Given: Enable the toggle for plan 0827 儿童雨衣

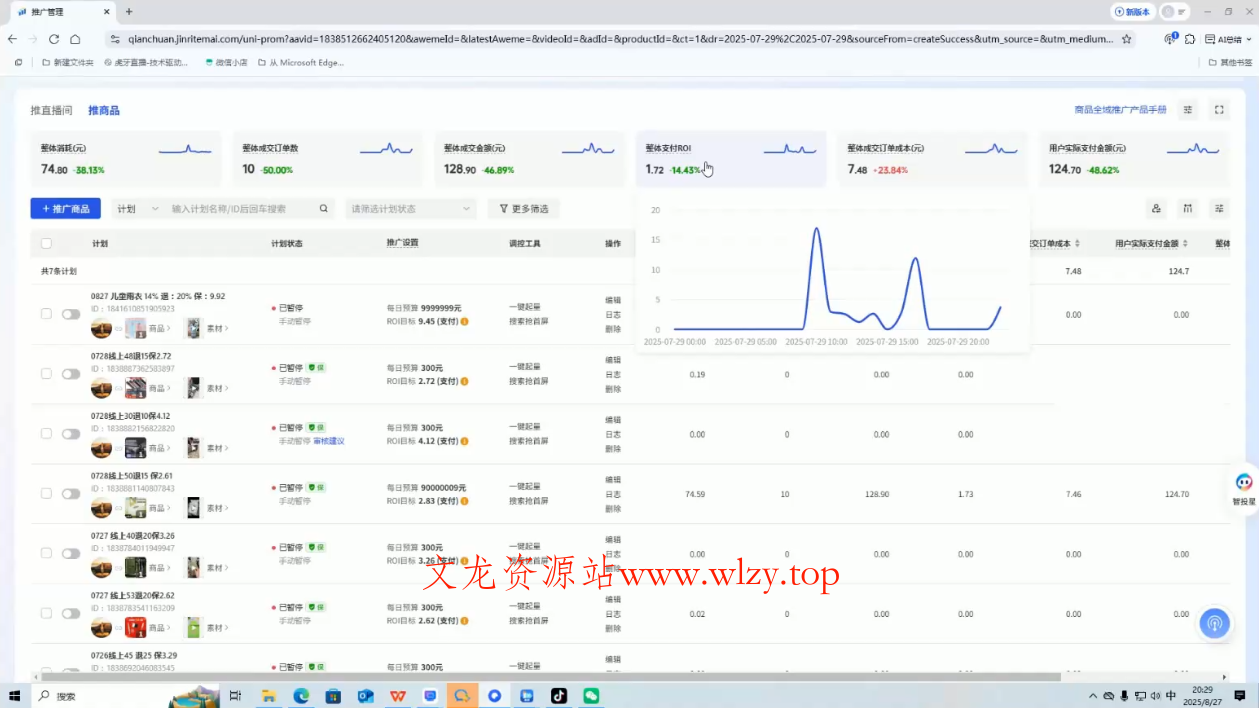Looking at the screenshot, I should coord(71,314).
